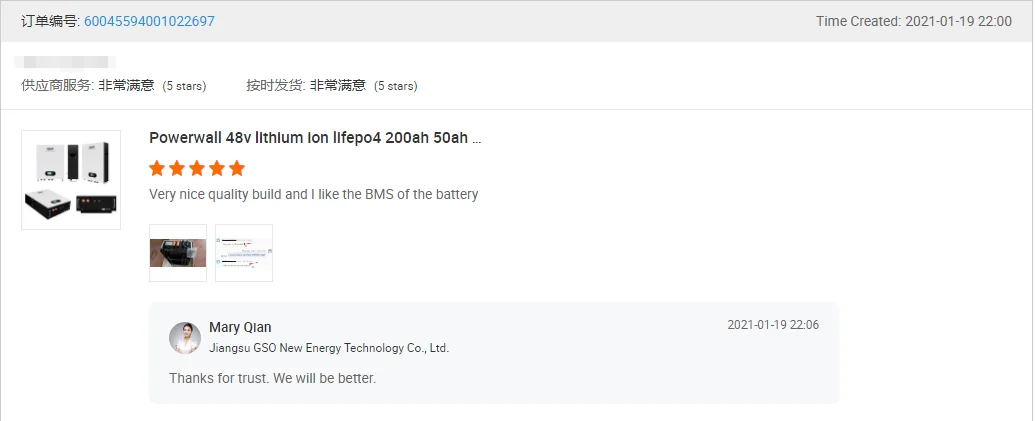Viewport: 1035px width, 421px height.
Task: Open the main product image thumbnail
Action: pos(71,180)
